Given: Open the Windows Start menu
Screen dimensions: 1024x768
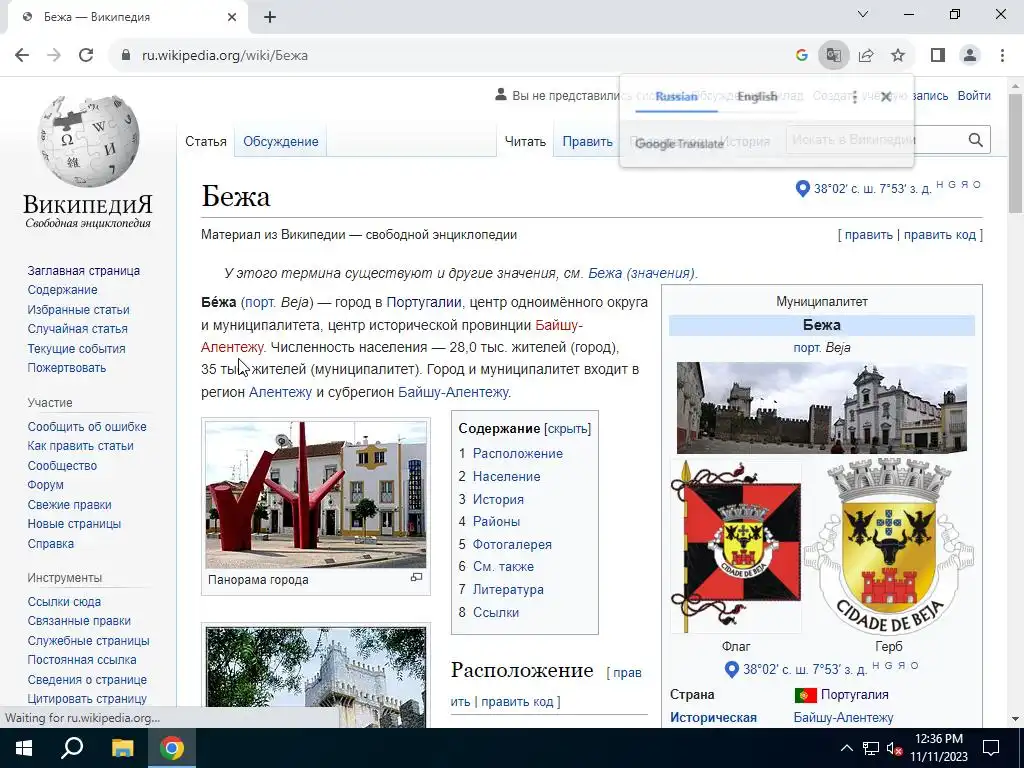Looking at the screenshot, I should point(24,748).
